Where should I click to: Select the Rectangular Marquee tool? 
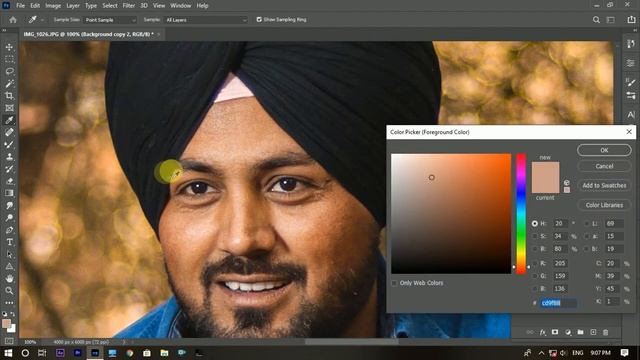coord(9,59)
